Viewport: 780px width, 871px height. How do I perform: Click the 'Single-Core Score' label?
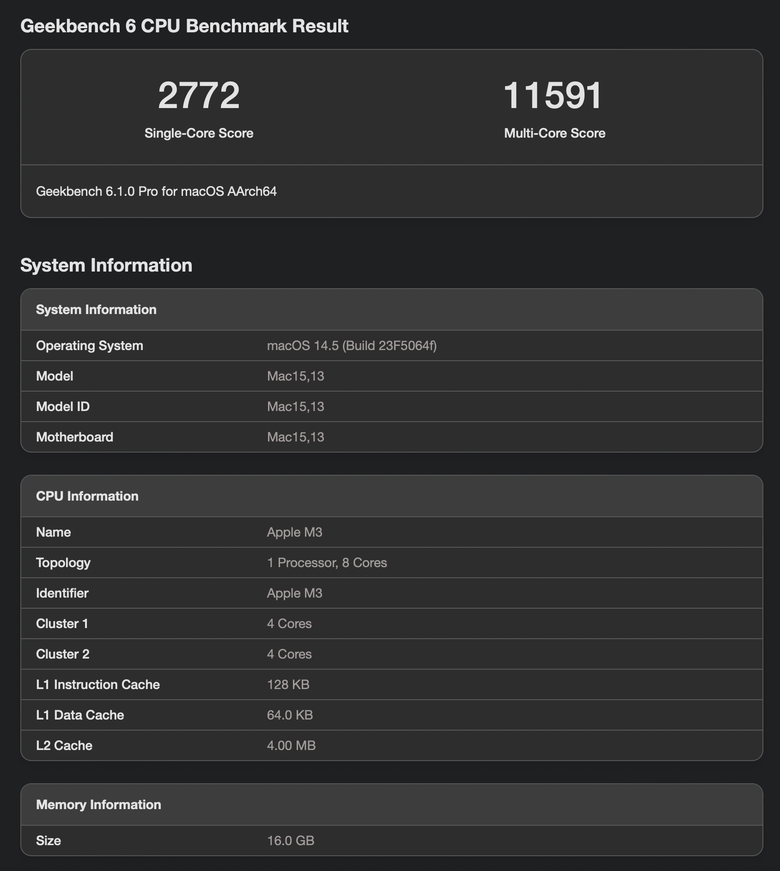point(199,133)
